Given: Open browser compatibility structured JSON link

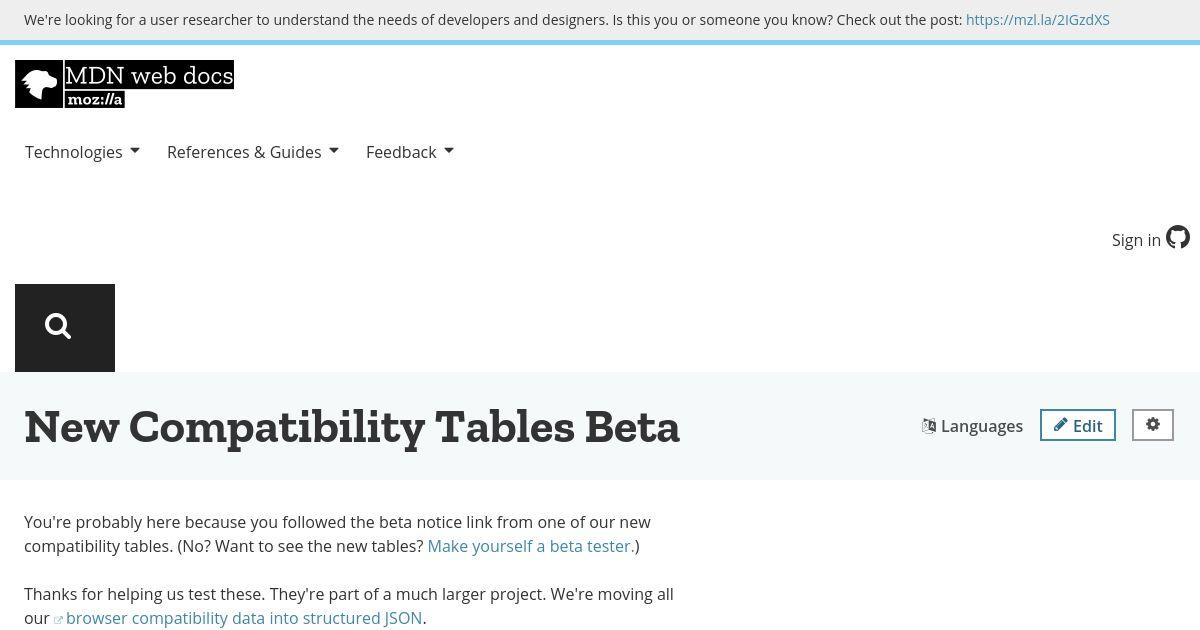Looking at the screenshot, I should pos(244,618).
